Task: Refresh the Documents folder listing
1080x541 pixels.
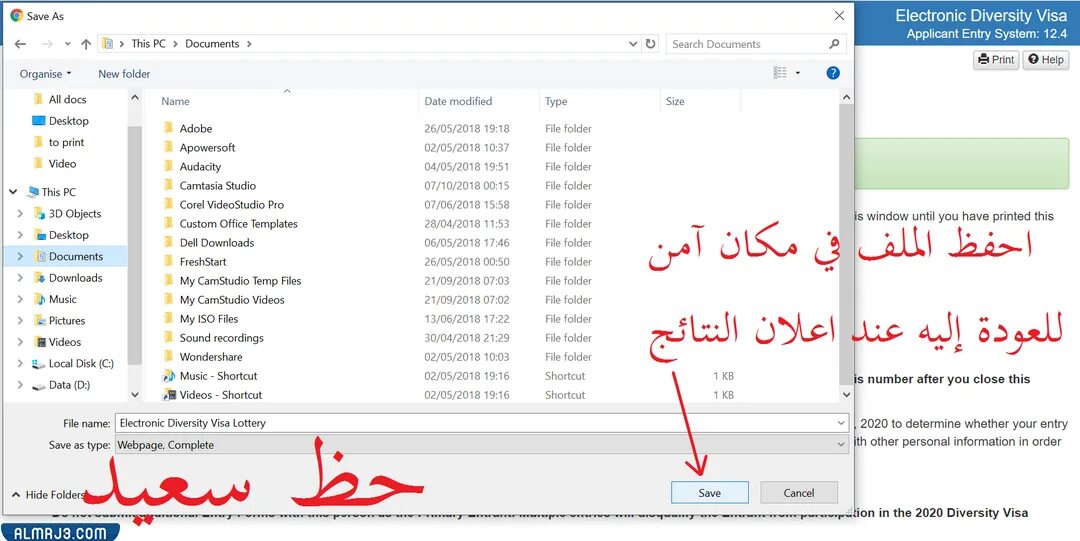Action: coord(651,43)
